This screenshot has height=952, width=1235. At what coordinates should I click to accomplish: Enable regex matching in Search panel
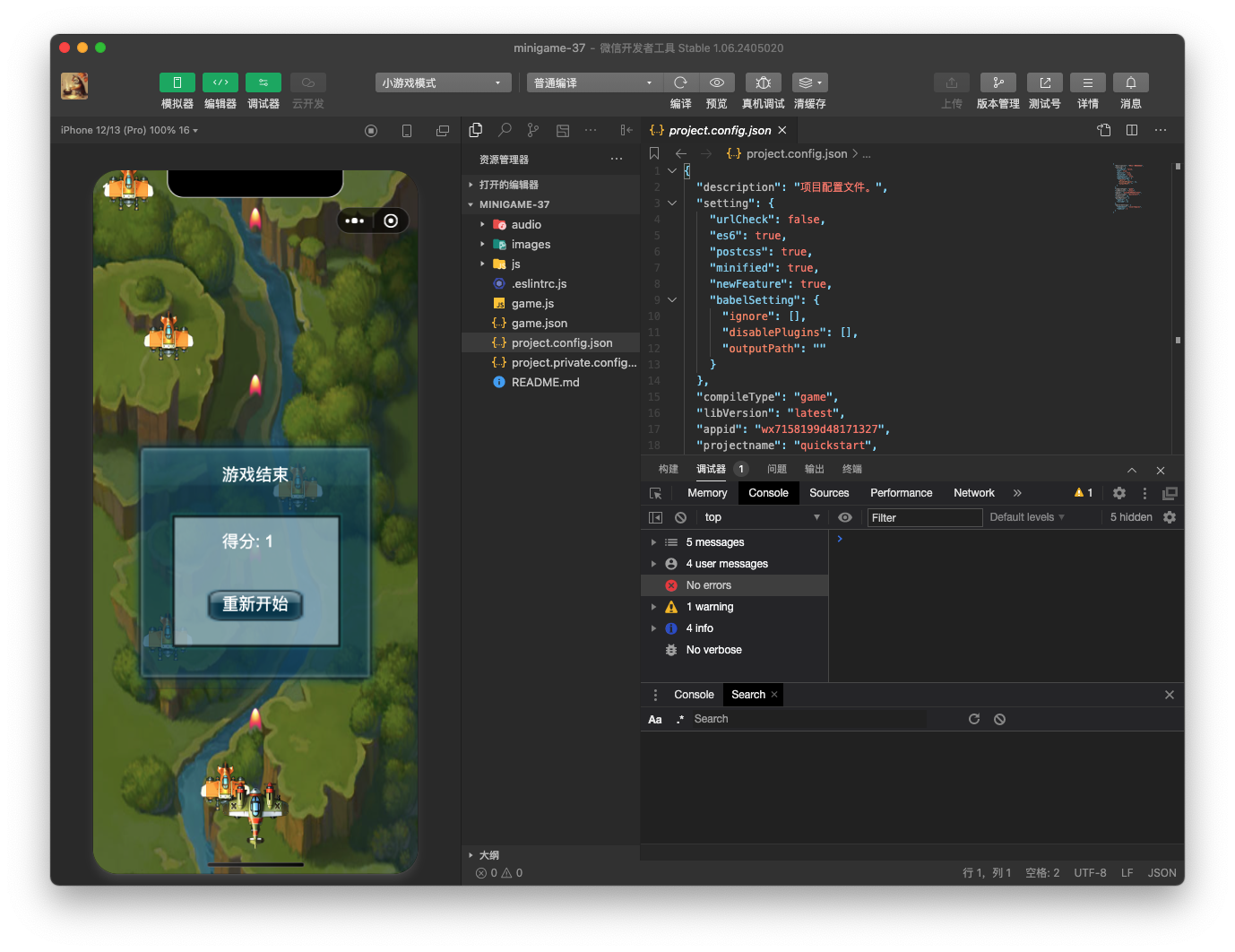tap(680, 718)
